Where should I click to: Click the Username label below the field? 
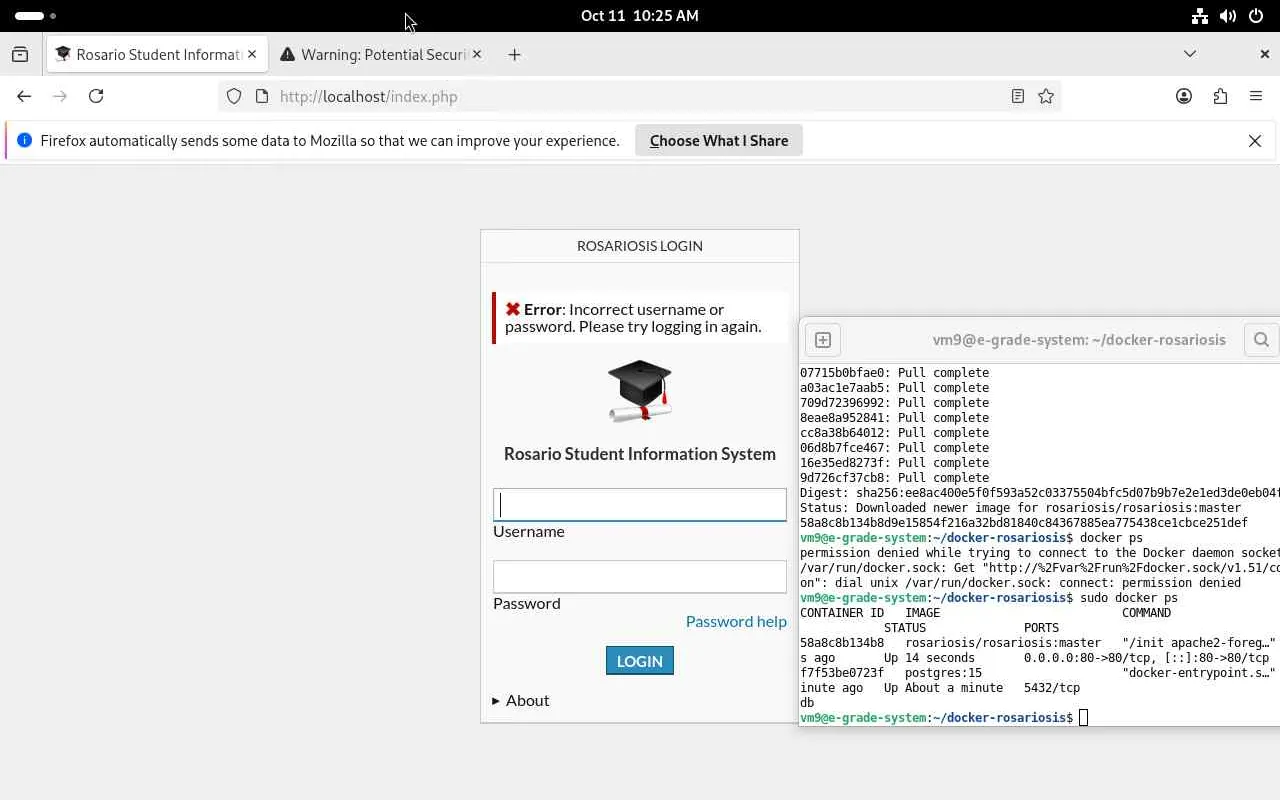click(529, 531)
